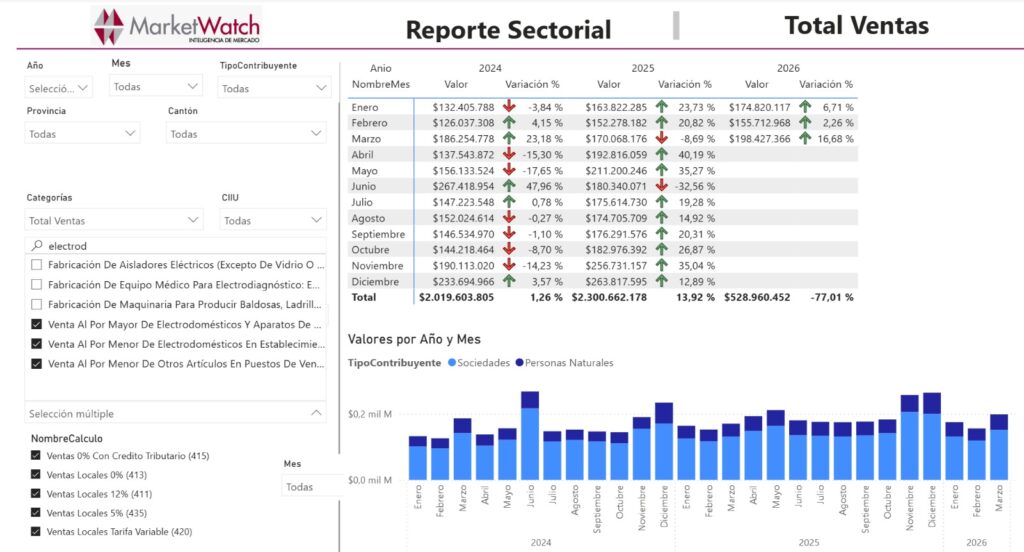Check Fabricación De Aisladores Eléctricos option
This screenshot has width=1024, height=552.
pos(37,265)
